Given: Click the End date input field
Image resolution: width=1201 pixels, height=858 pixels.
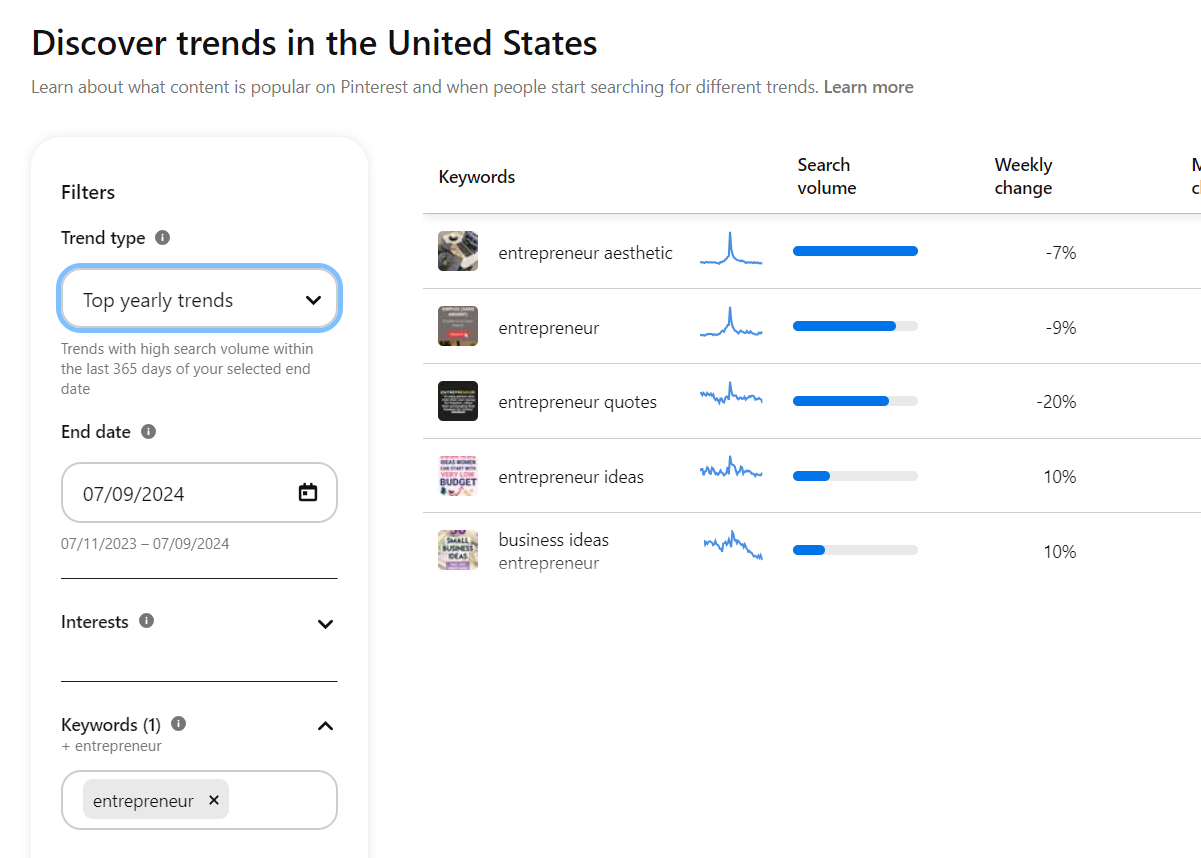Looking at the screenshot, I should tap(180, 493).
